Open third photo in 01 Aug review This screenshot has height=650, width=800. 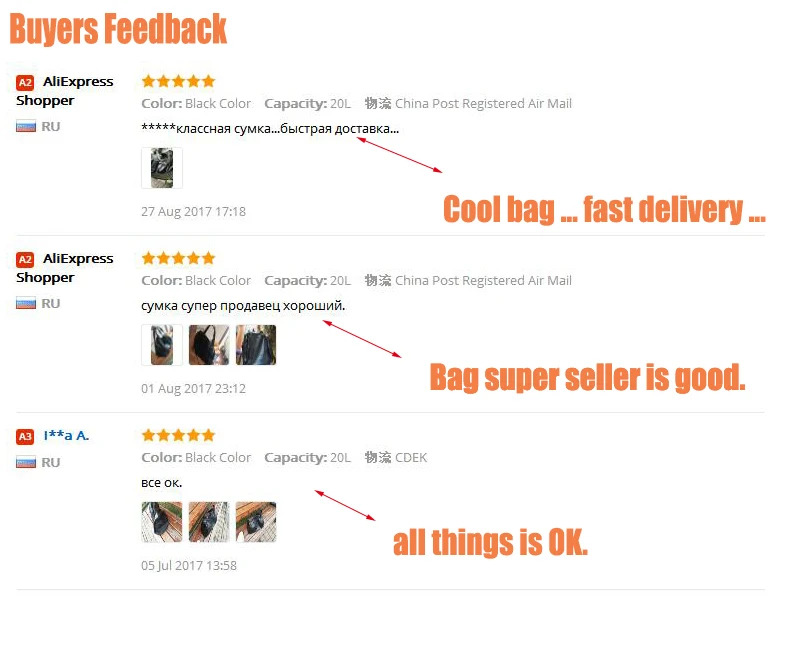click(256, 345)
